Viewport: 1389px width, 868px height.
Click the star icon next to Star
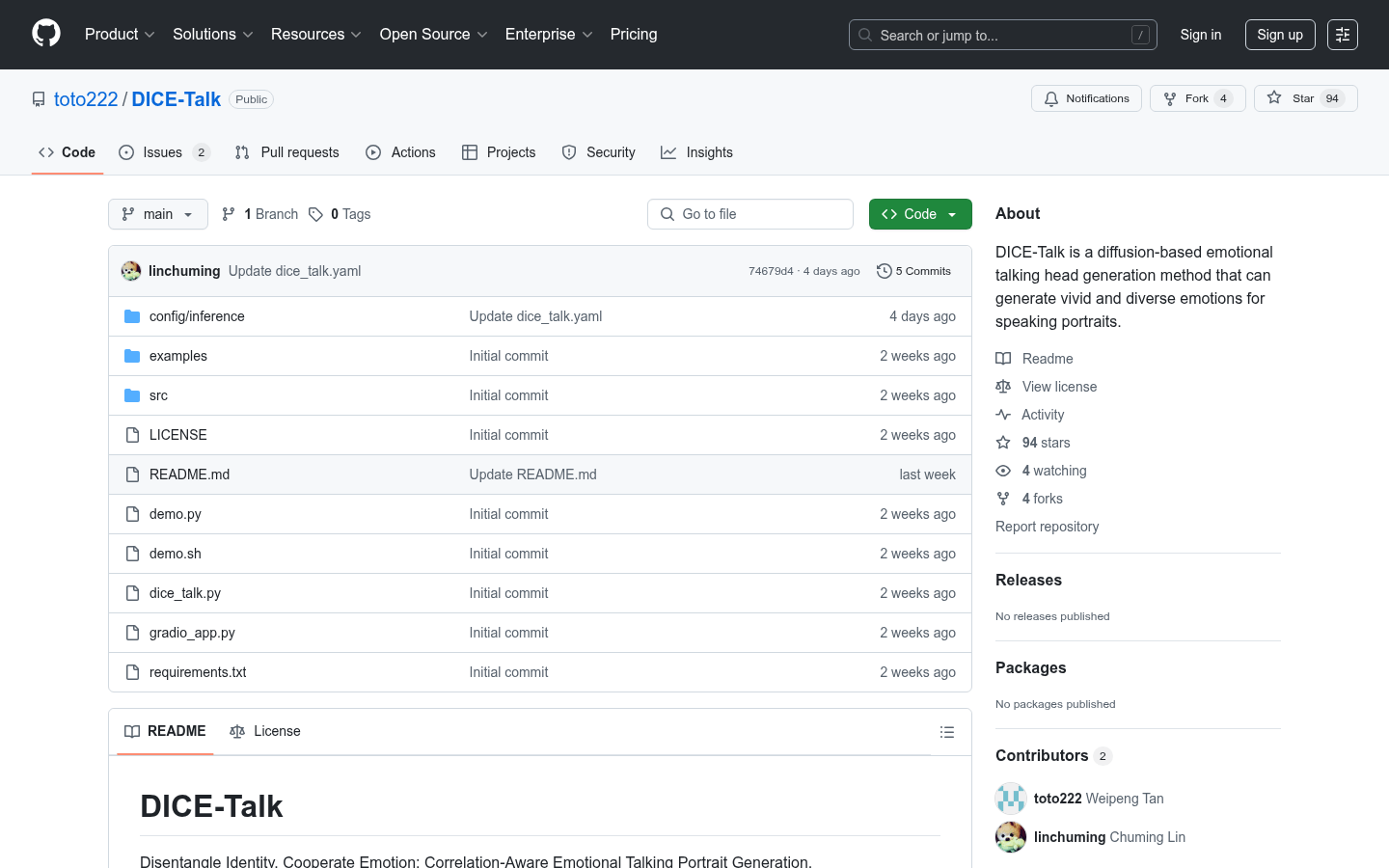click(1274, 98)
